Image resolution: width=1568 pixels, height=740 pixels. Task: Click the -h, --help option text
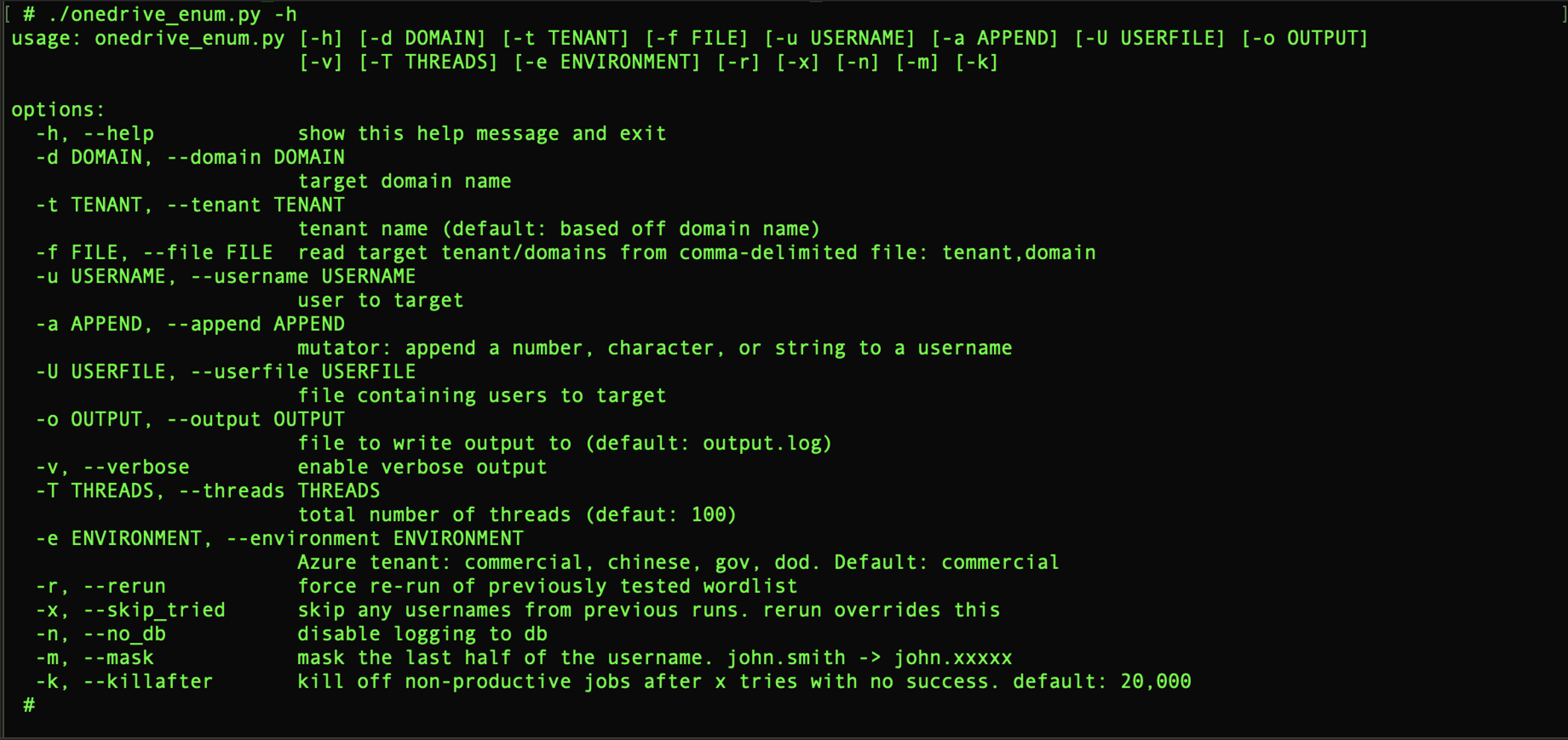pyautogui.click(x=94, y=134)
